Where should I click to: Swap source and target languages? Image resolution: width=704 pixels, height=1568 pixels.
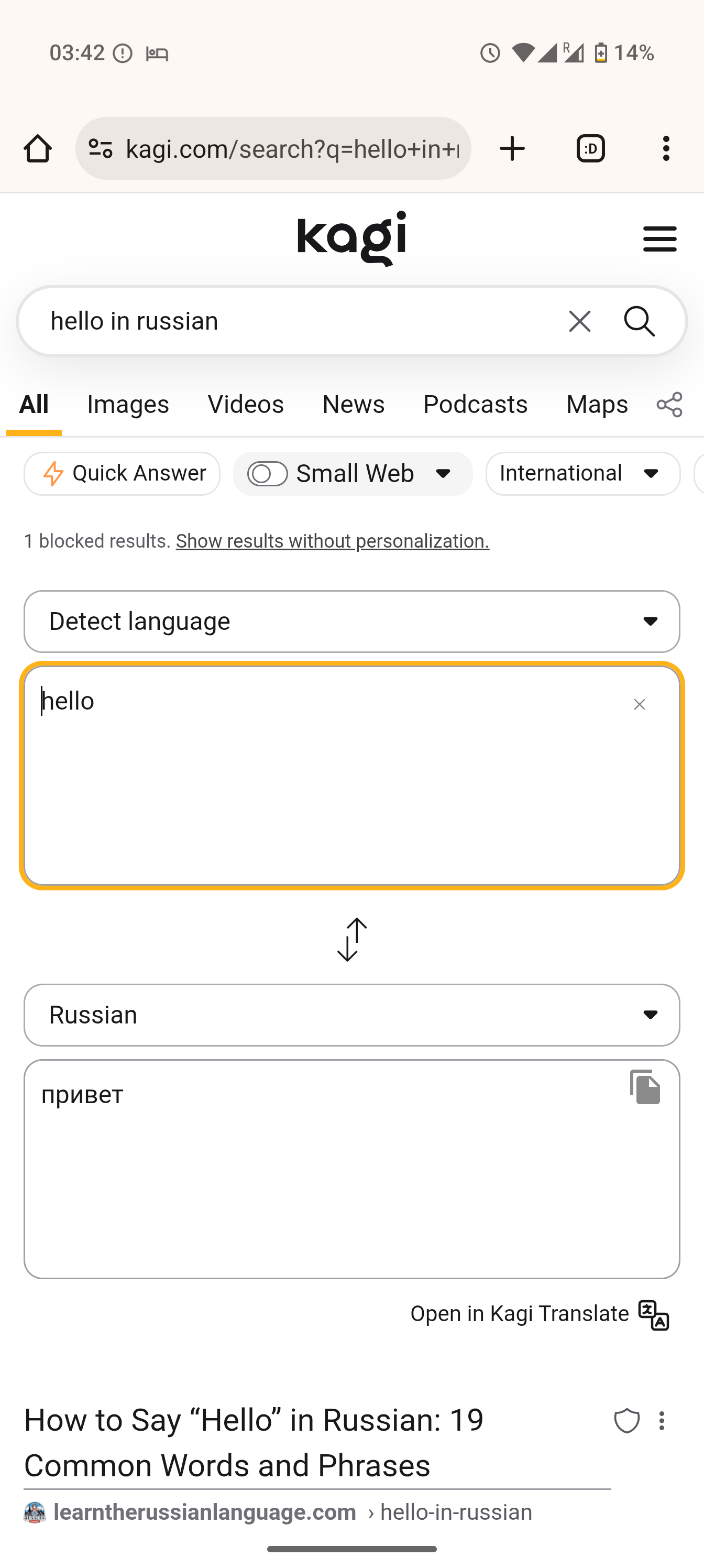pyautogui.click(x=351, y=939)
